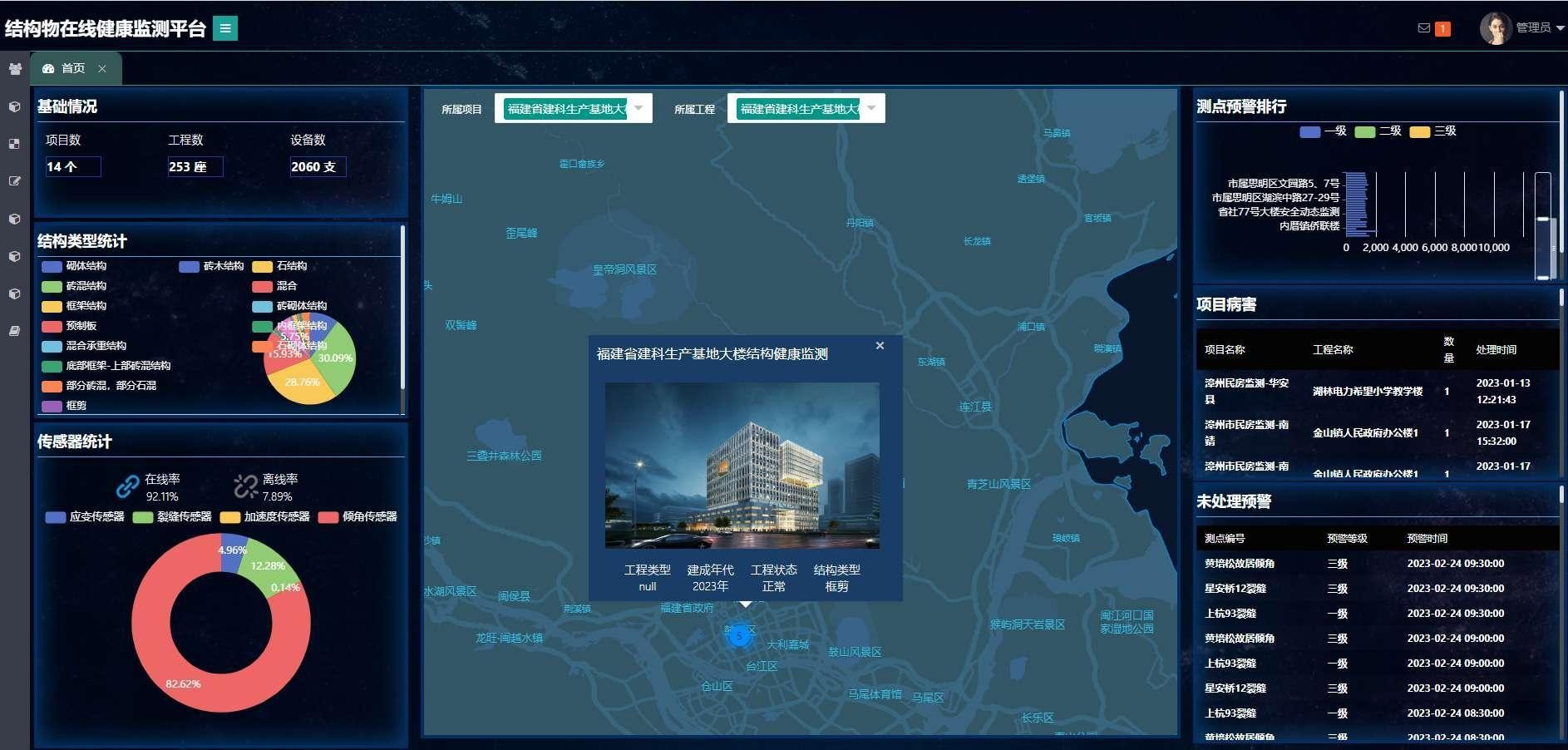Screen dimensions: 1568x750
Task: Toggle the 框架结构 yellow legend swatch
Action: 52,307
